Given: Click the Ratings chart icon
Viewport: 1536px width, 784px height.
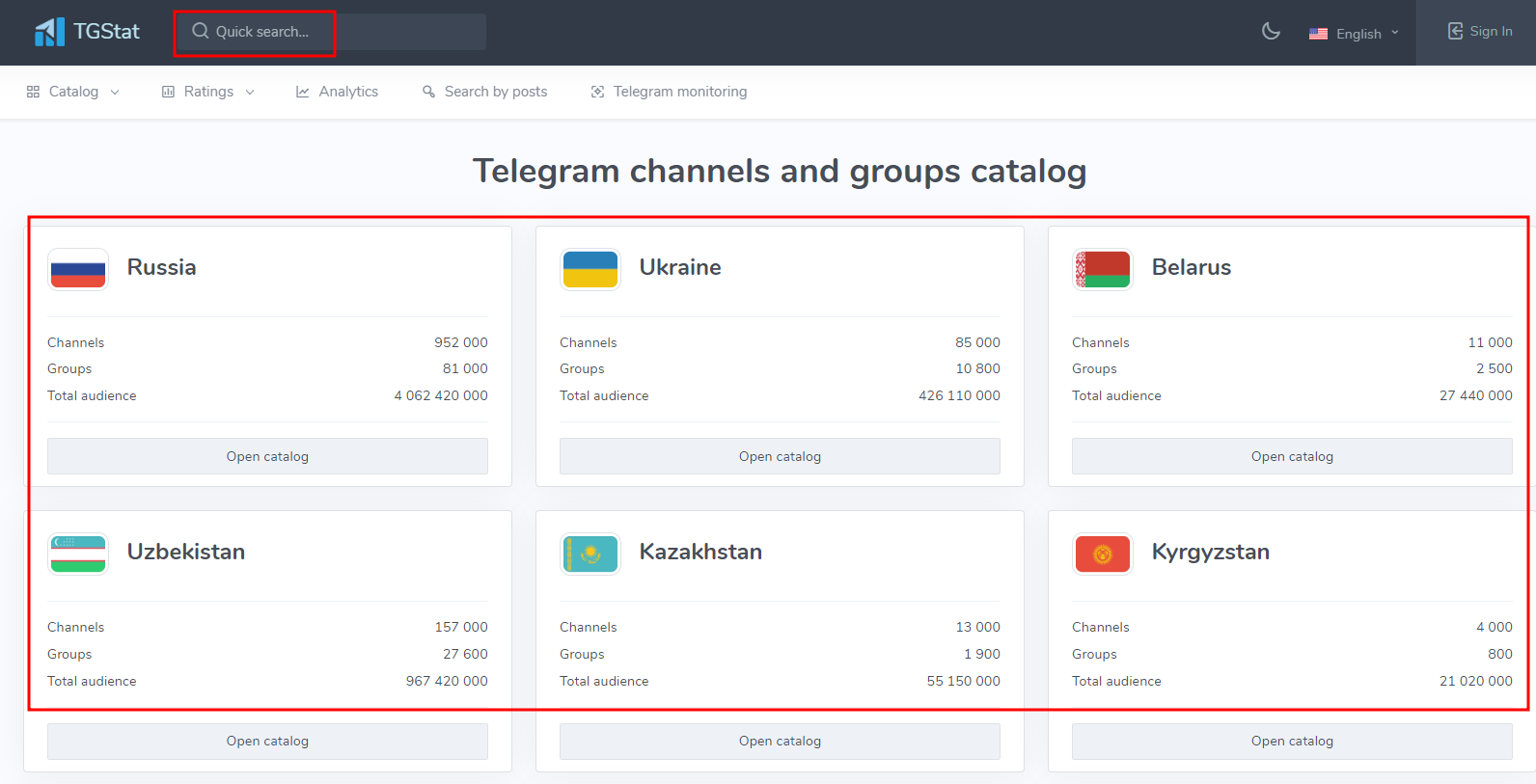Looking at the screenshot, I should coord(168,92).
